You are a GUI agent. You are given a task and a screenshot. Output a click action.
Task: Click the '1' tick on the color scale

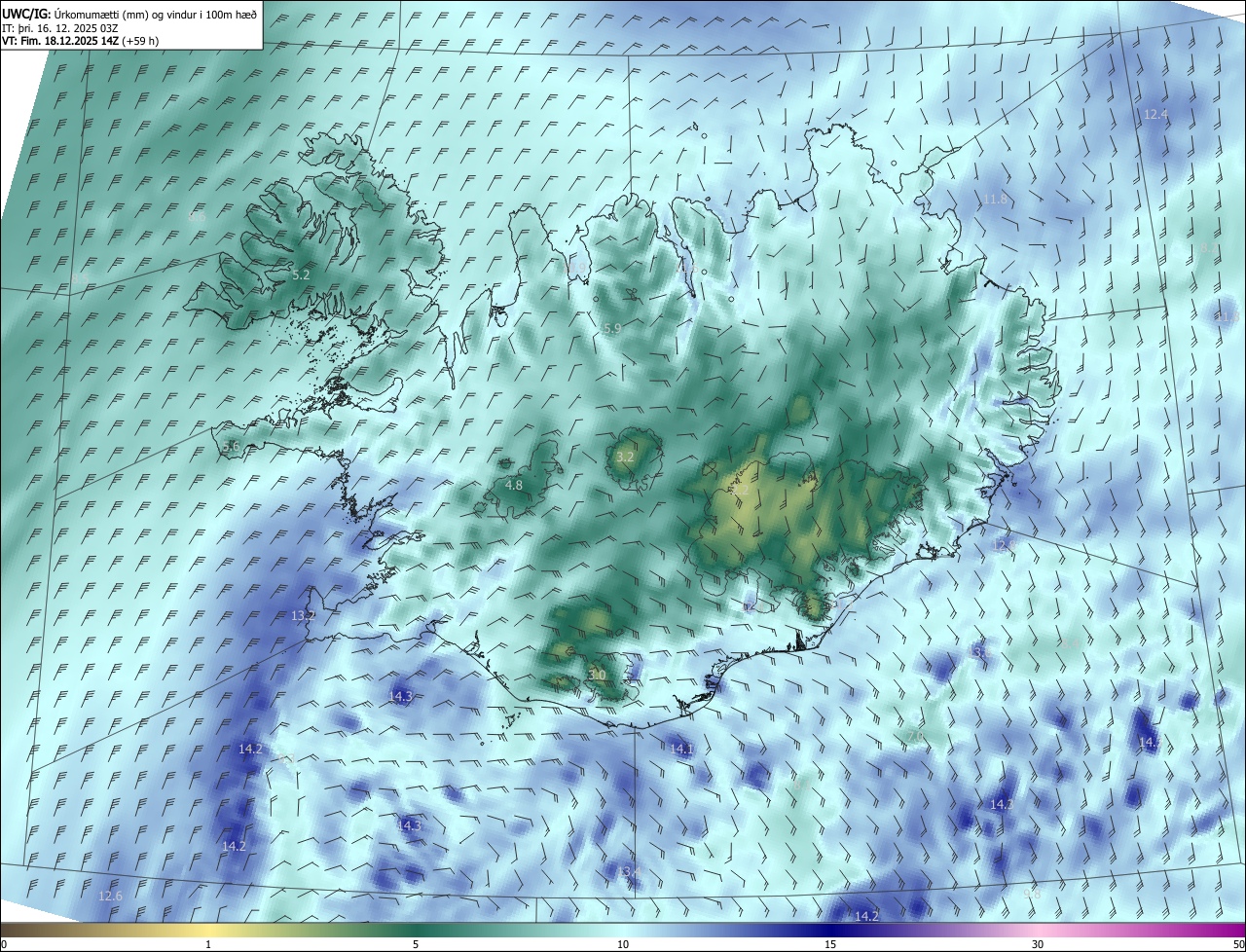click(208, 944)
